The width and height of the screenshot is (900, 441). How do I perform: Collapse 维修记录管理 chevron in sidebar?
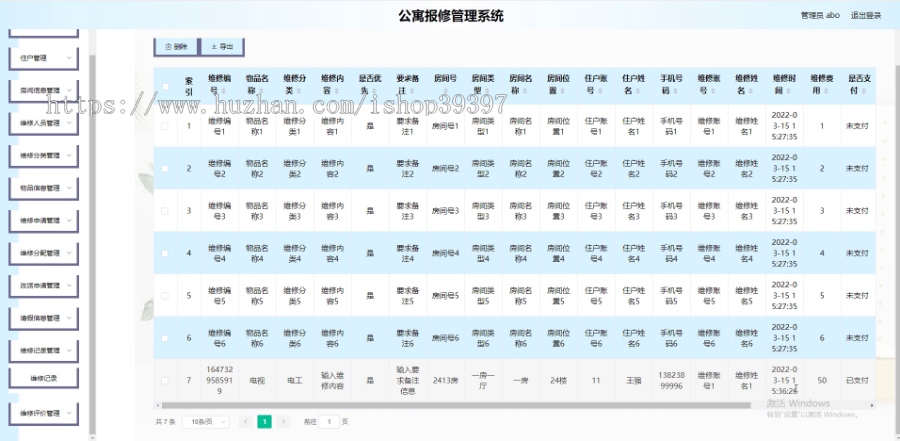tap(69, 350)
